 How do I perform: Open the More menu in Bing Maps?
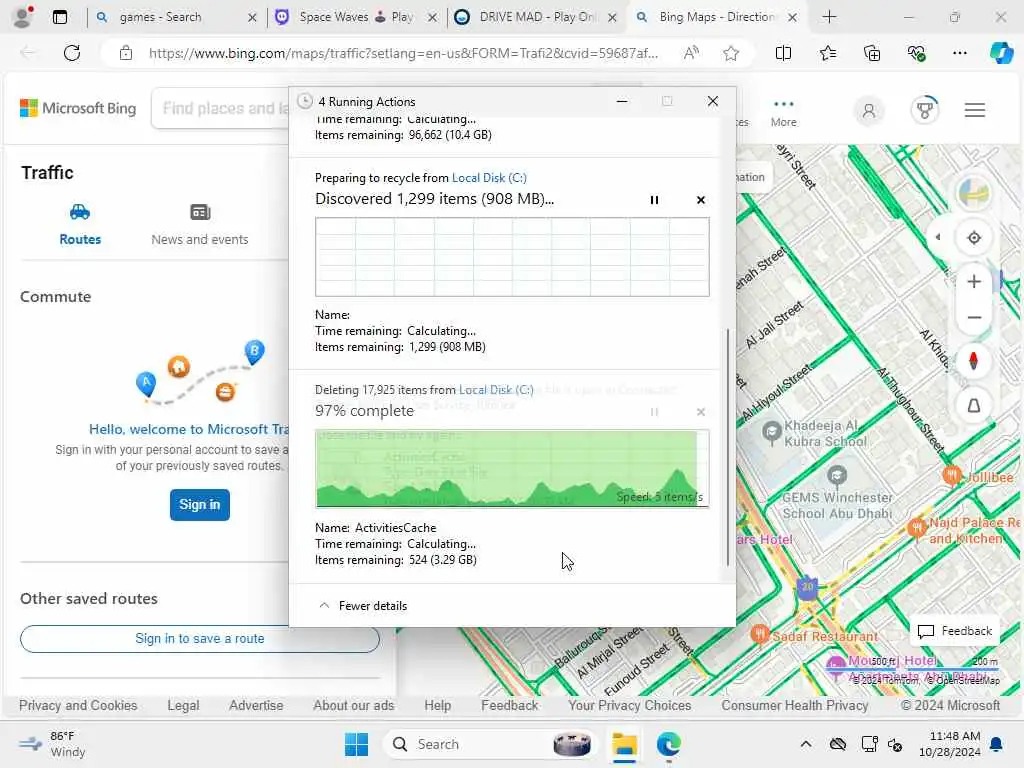783,112
